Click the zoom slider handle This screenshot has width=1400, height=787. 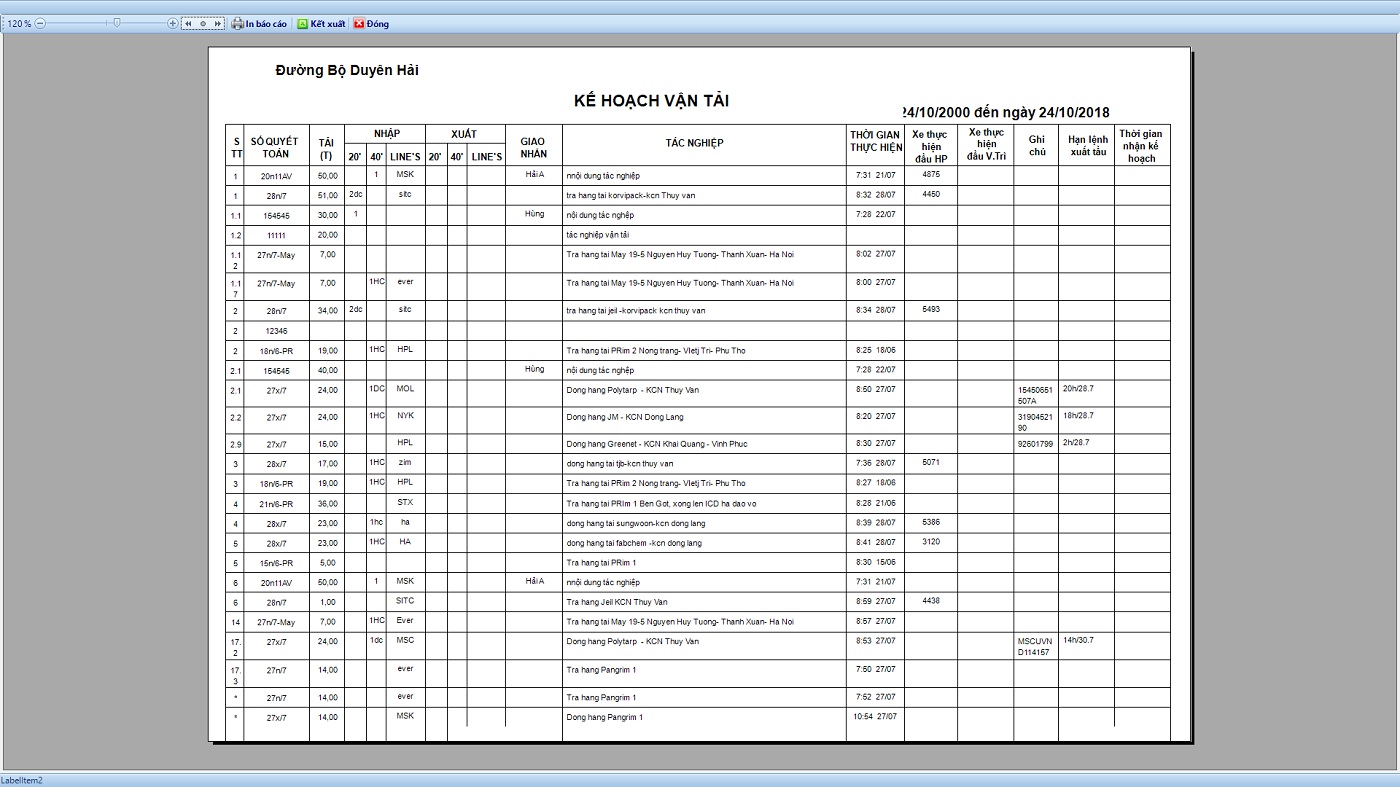pyautogui.click(x=116, y=22)
